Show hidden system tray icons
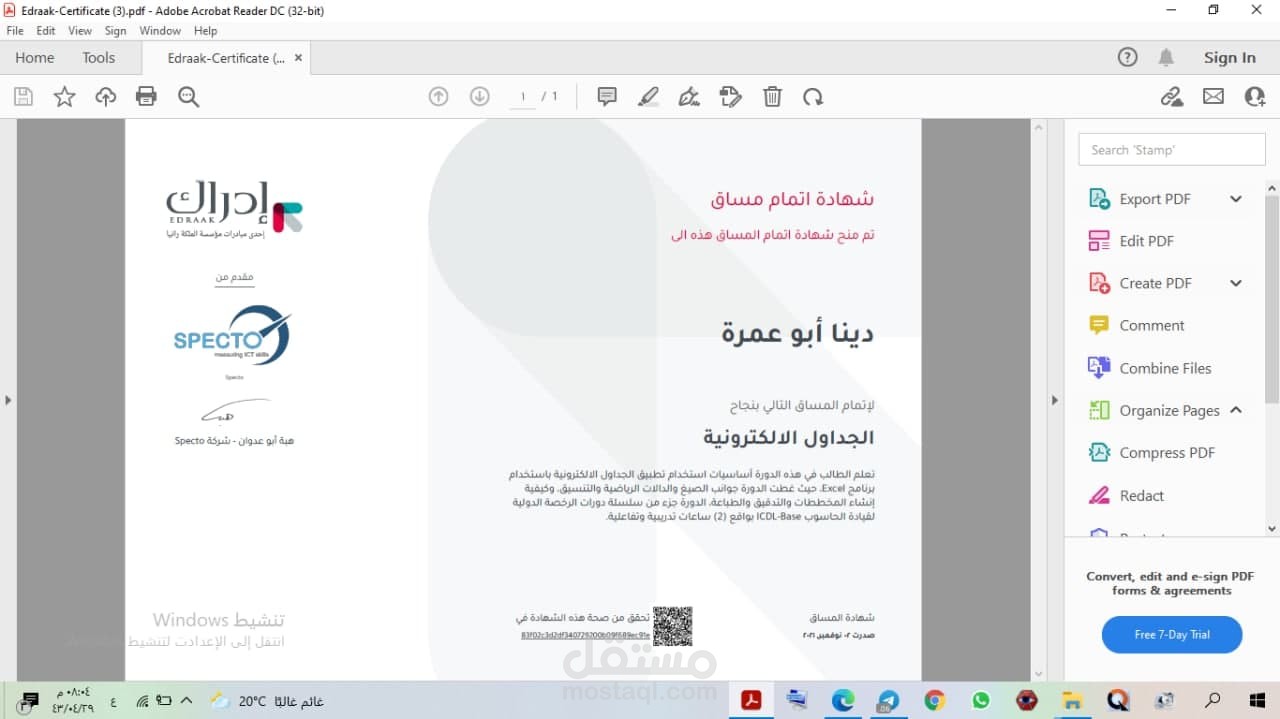 (x=187, y=701)
